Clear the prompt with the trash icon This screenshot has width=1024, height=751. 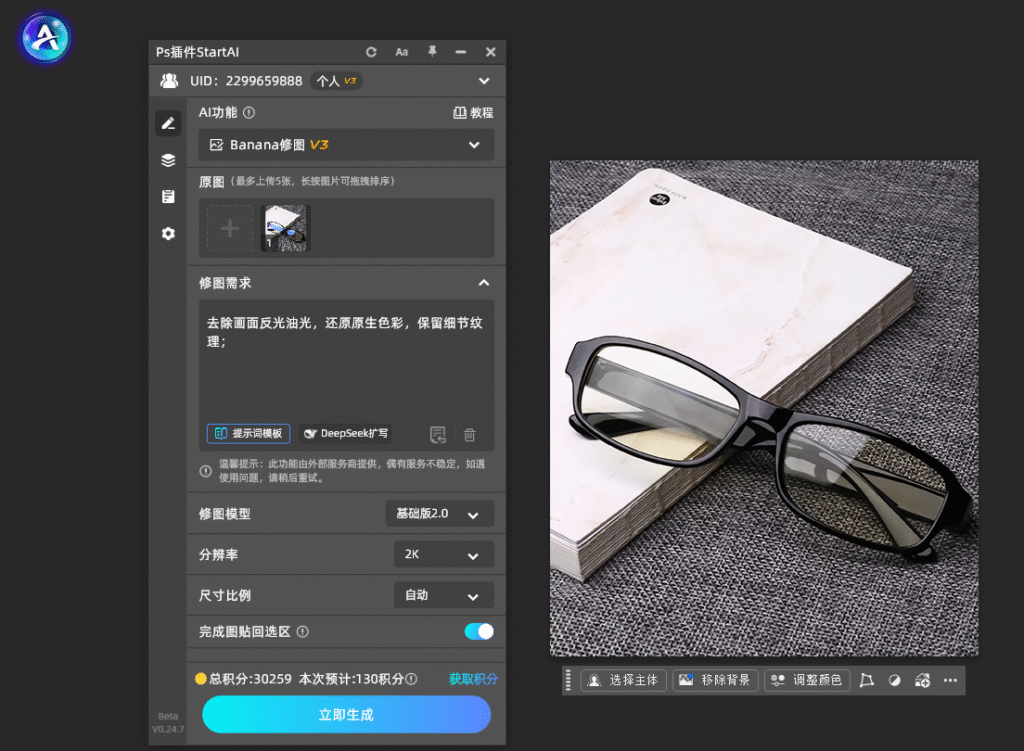pyautogui.click(x=470, y=434)
